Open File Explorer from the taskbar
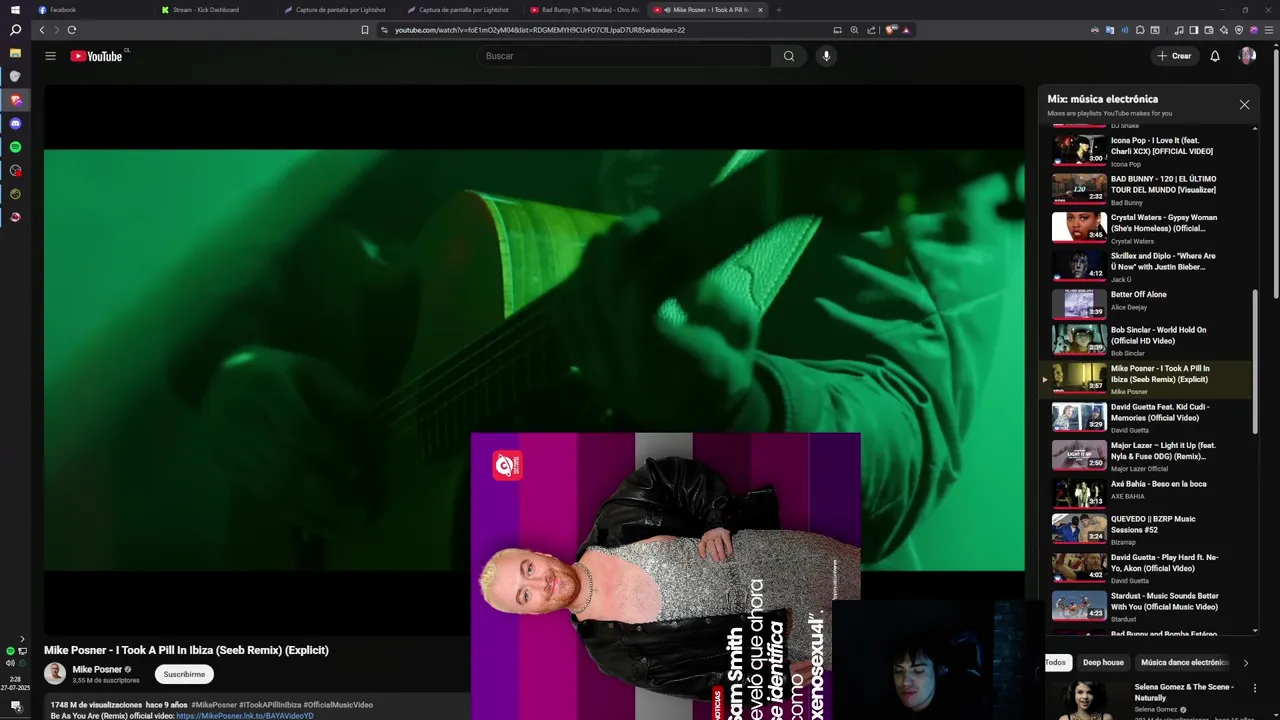The image size is (1280, 720). pos(15,53)
